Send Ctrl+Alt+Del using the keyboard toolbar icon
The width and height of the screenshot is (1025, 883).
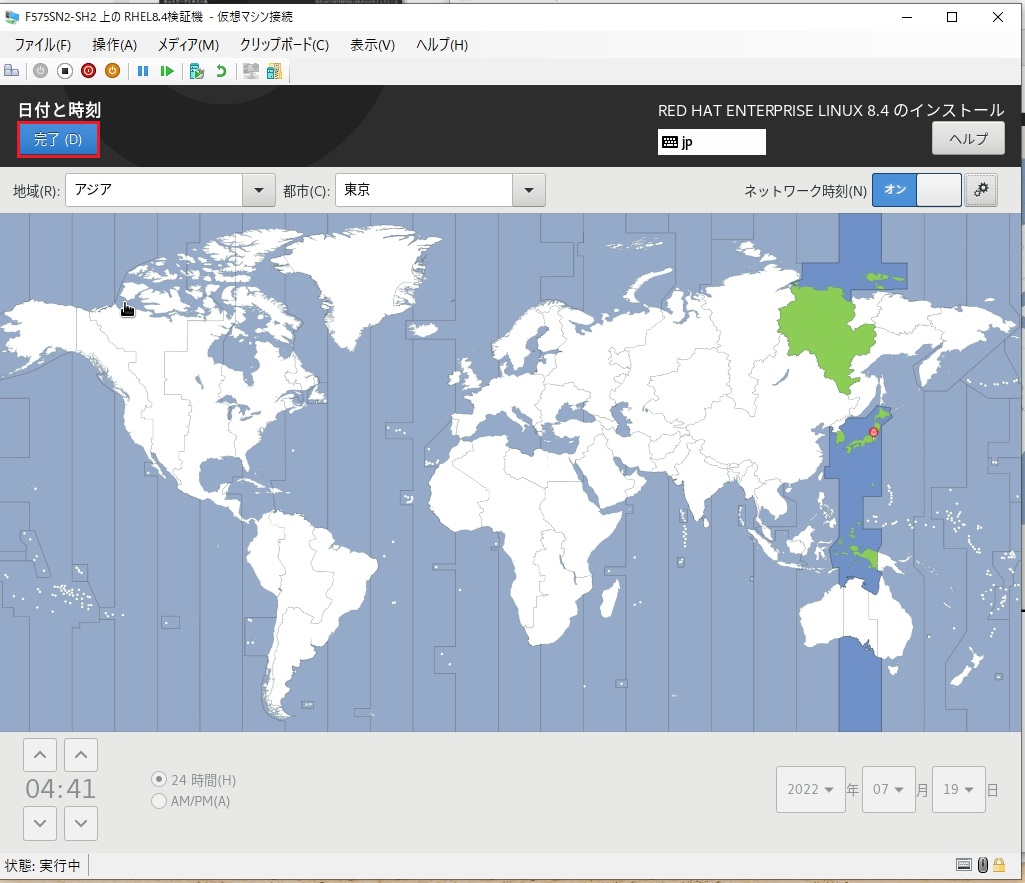click(x=12, y=71)
